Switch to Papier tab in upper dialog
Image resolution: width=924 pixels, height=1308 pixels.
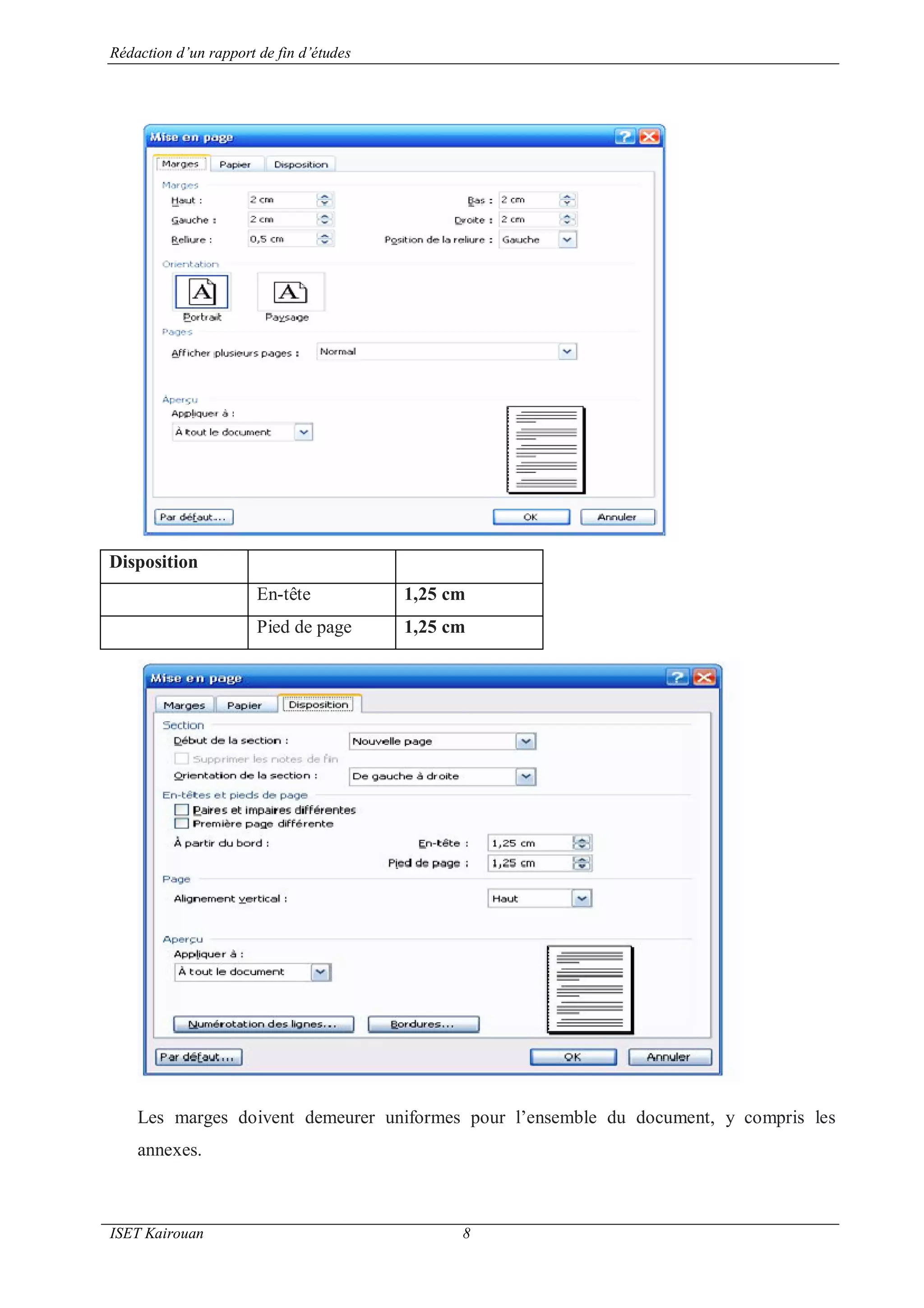tap(235, 165)
